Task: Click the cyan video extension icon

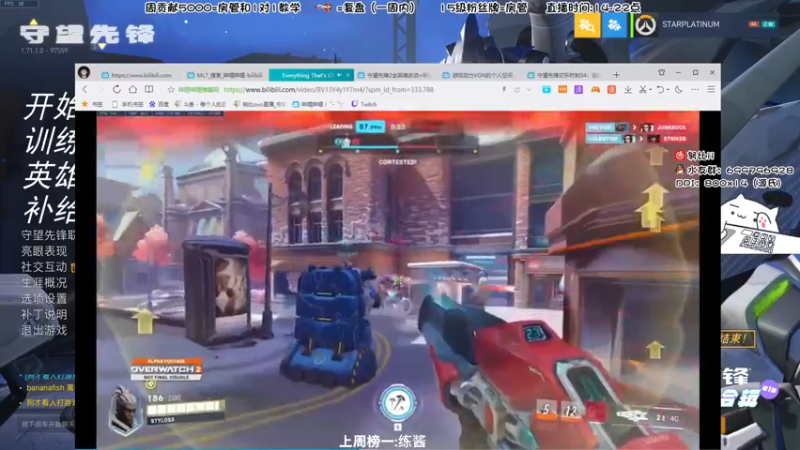Action: click(x=546, y=89)
